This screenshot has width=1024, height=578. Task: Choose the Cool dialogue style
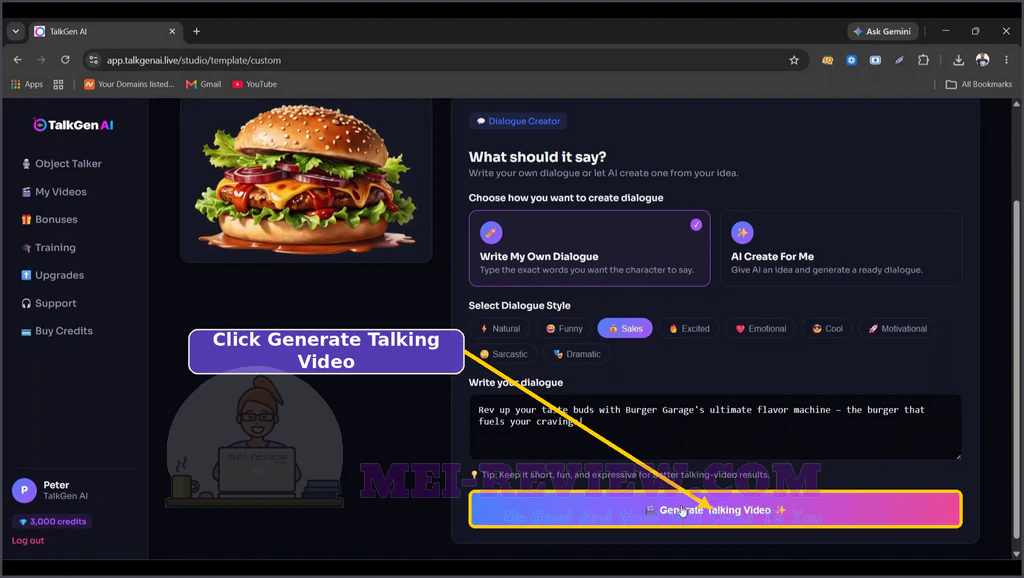(x=827, y=329)
